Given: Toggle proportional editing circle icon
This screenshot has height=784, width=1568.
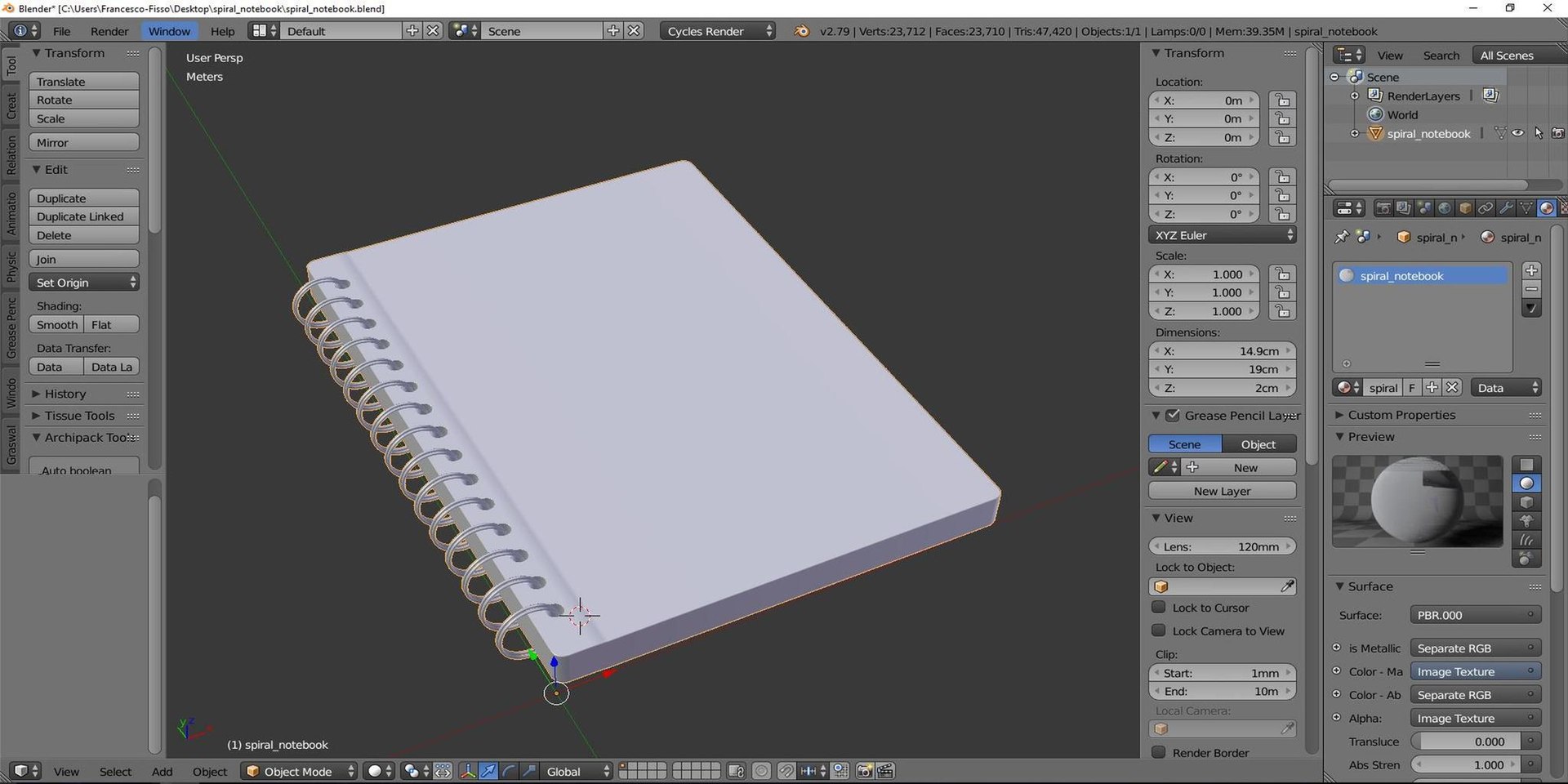Looking at the screenshot, I should 761,771.
